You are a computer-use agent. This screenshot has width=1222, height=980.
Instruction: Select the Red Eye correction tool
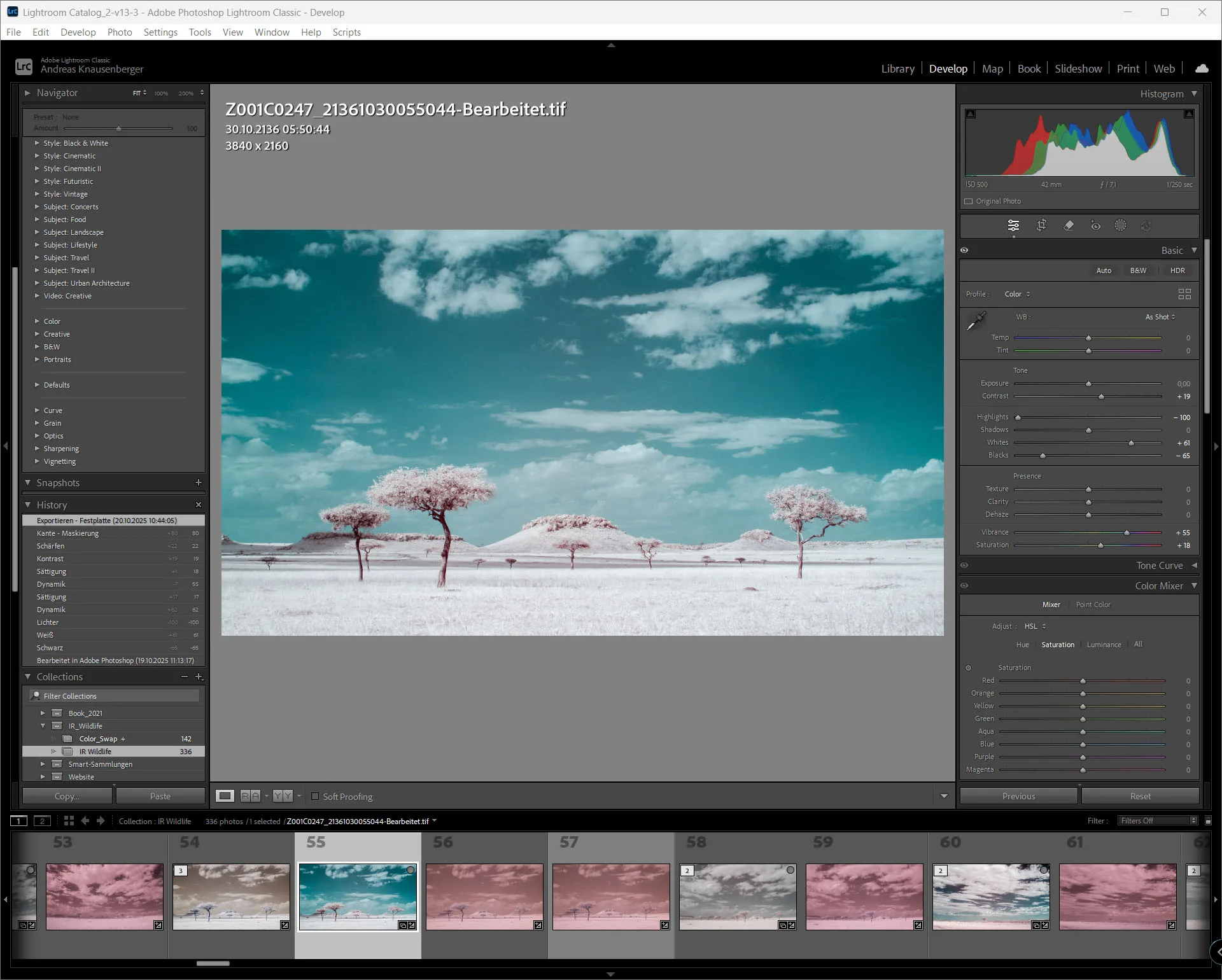1095,225
